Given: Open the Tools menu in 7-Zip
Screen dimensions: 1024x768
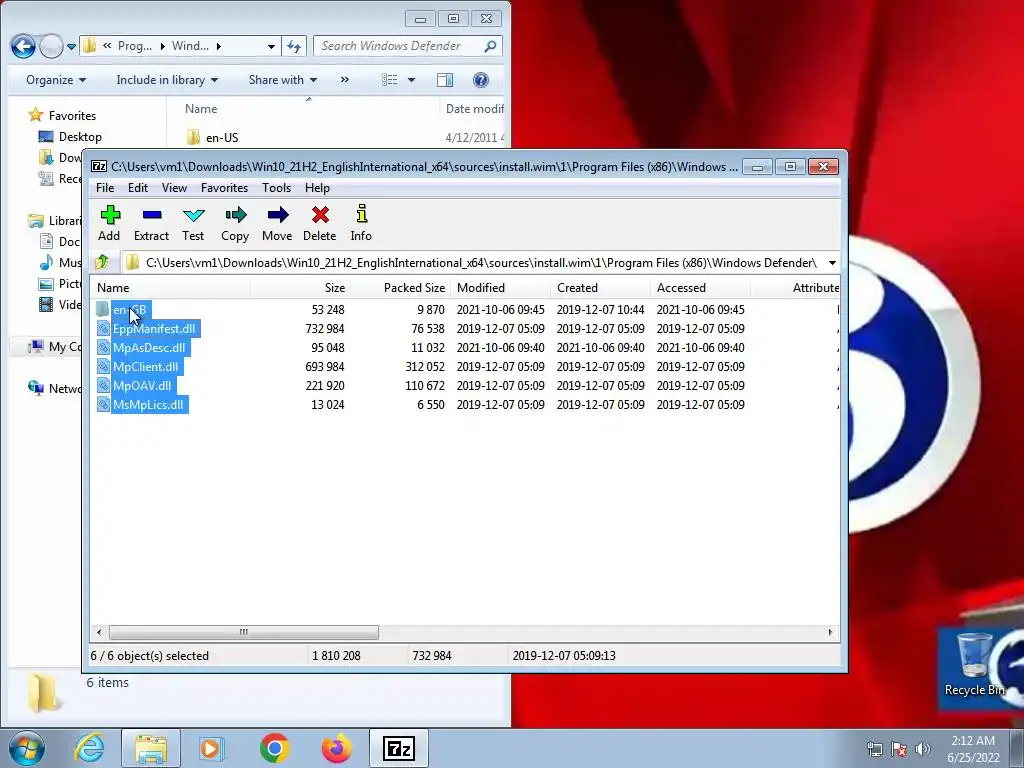Looking at the screenshot, I should [x=277, y=188].
